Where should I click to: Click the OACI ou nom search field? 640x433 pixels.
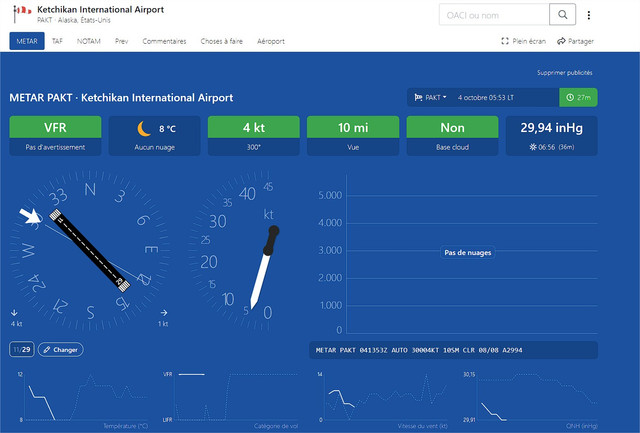[494, 15]
